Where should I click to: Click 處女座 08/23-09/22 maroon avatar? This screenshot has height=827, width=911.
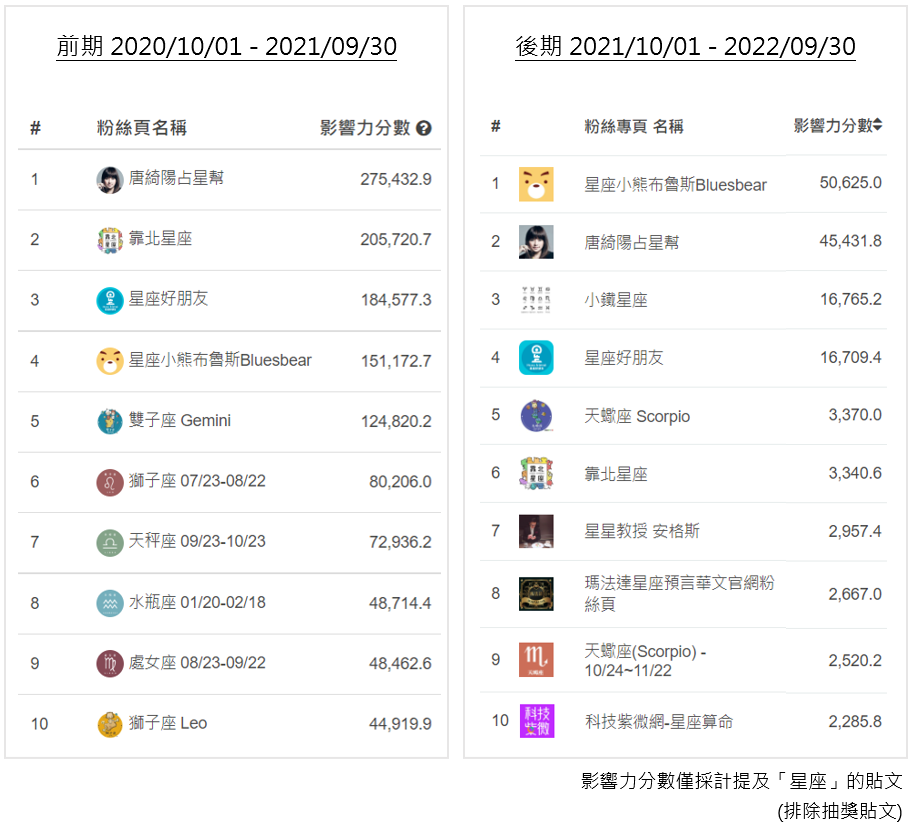(110, 664)
